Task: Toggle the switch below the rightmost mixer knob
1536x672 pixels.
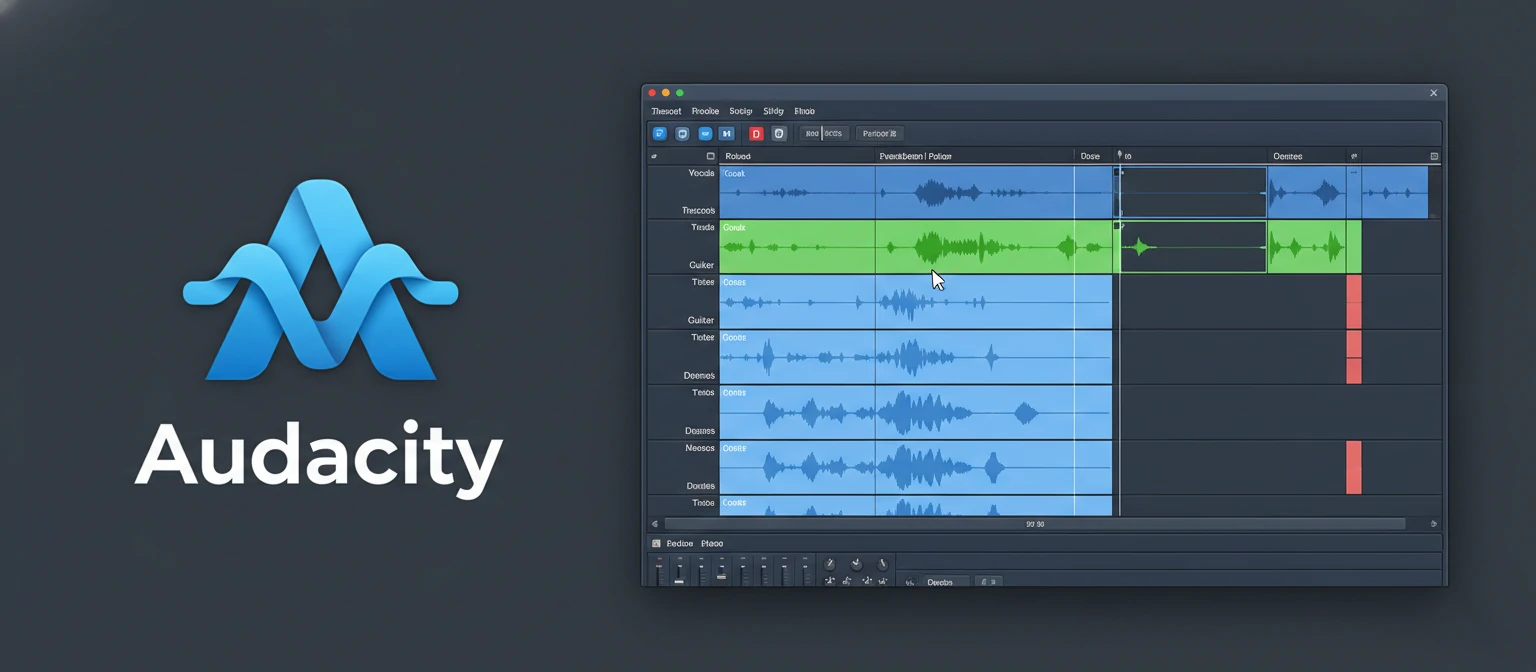Action: pos(883,580)
